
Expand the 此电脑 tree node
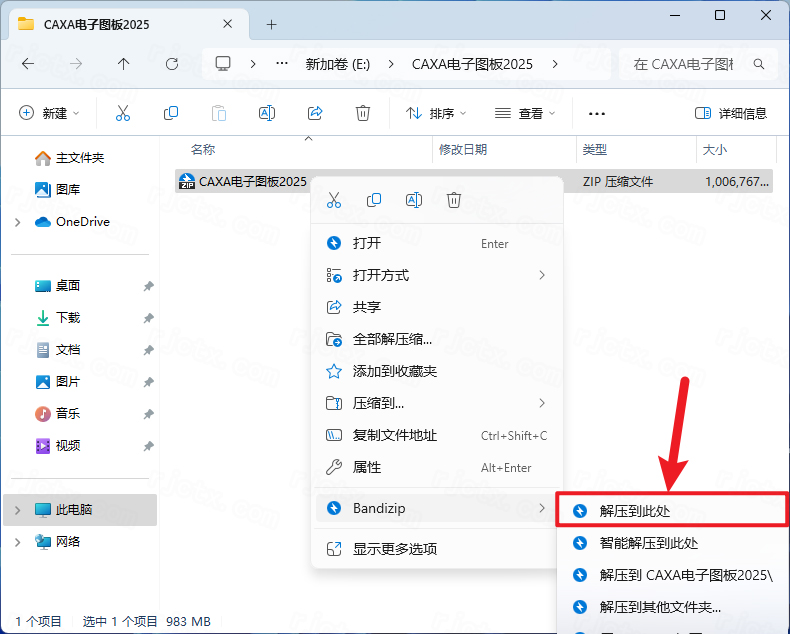click(x=17, y=510)
